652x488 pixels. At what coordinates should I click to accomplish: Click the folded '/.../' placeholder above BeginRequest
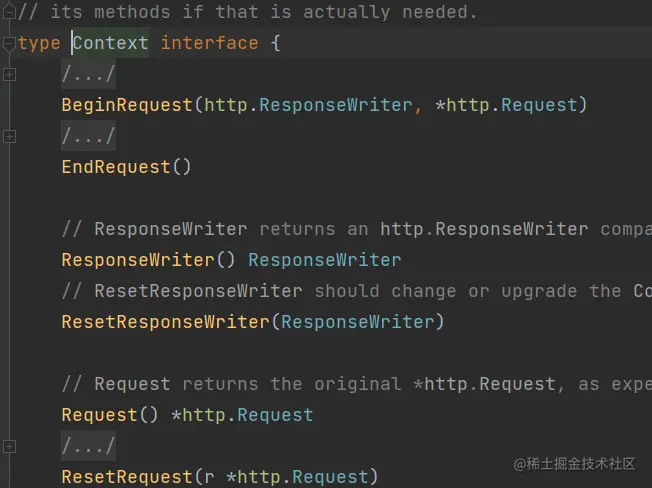coord(88,74)
